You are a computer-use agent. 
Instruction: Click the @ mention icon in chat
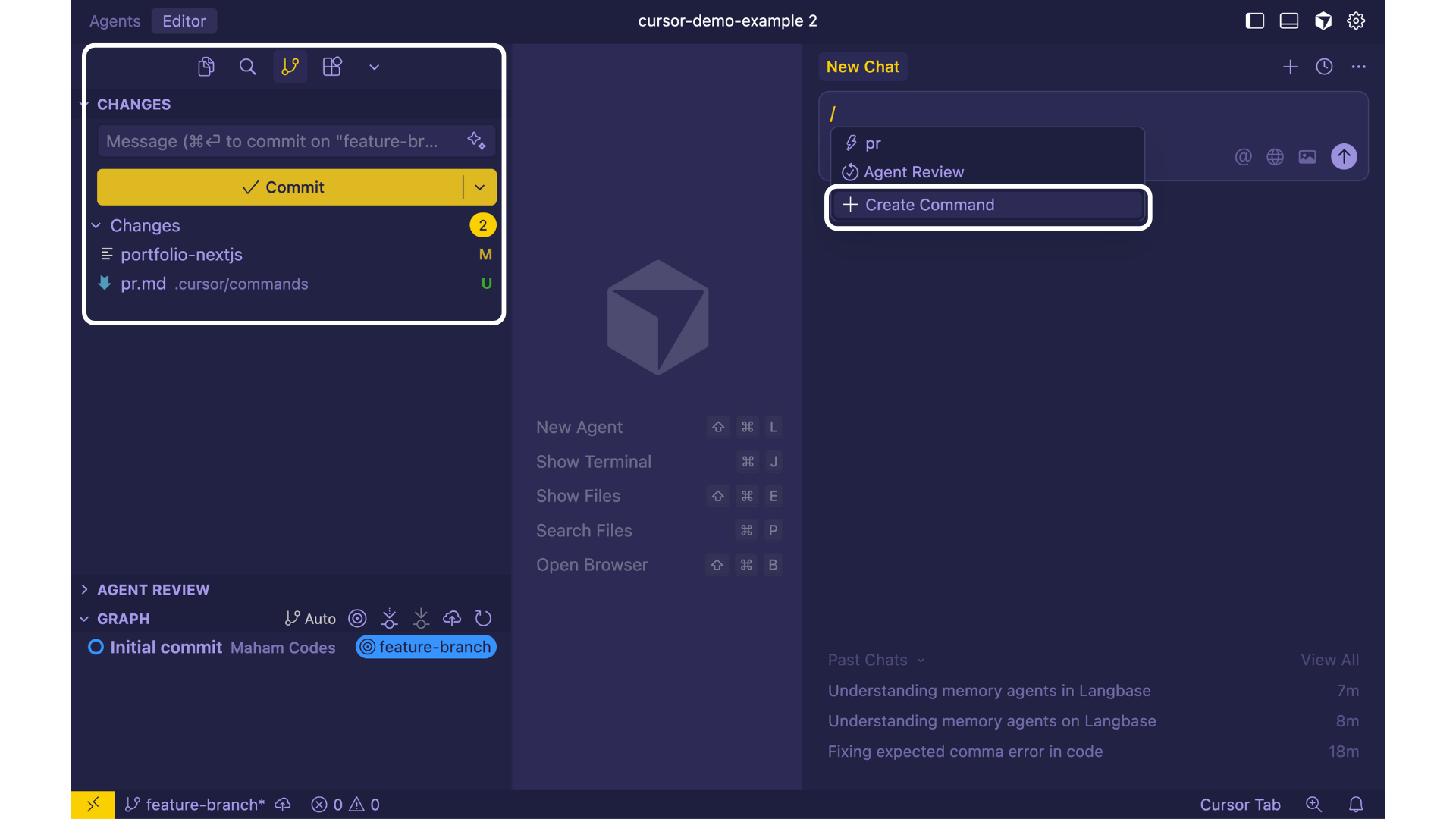(1243, 157)
